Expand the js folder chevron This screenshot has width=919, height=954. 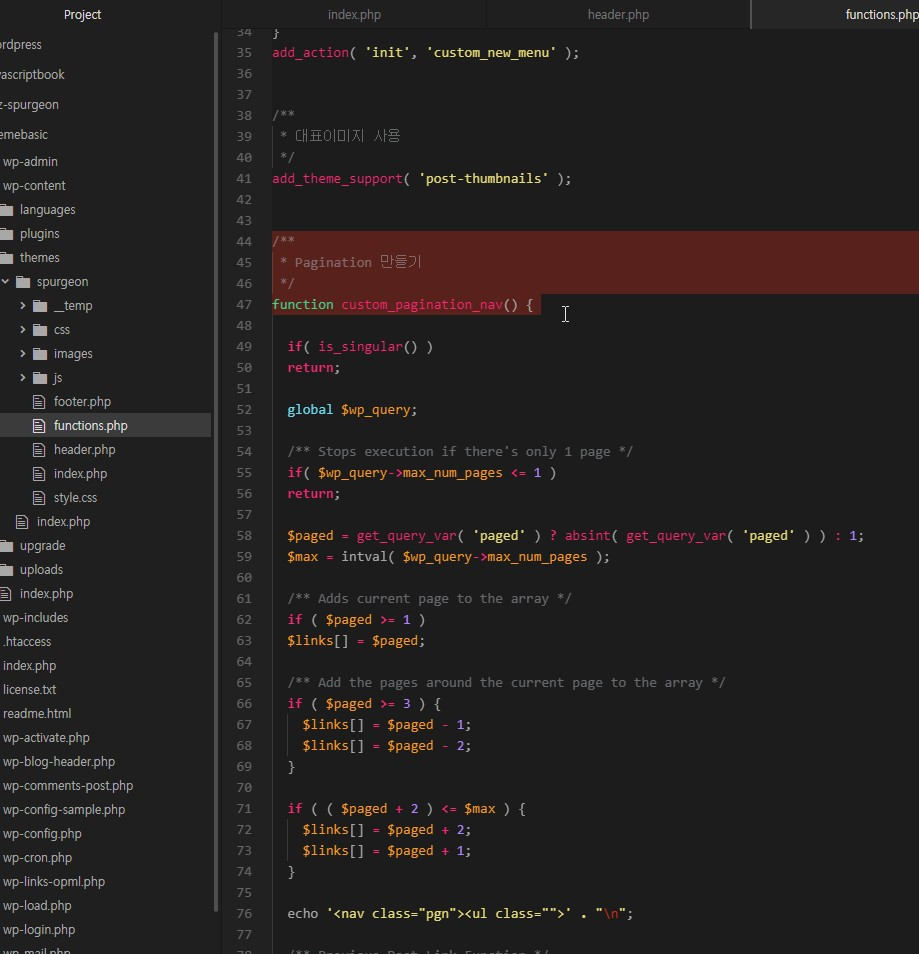coord(23,378)
